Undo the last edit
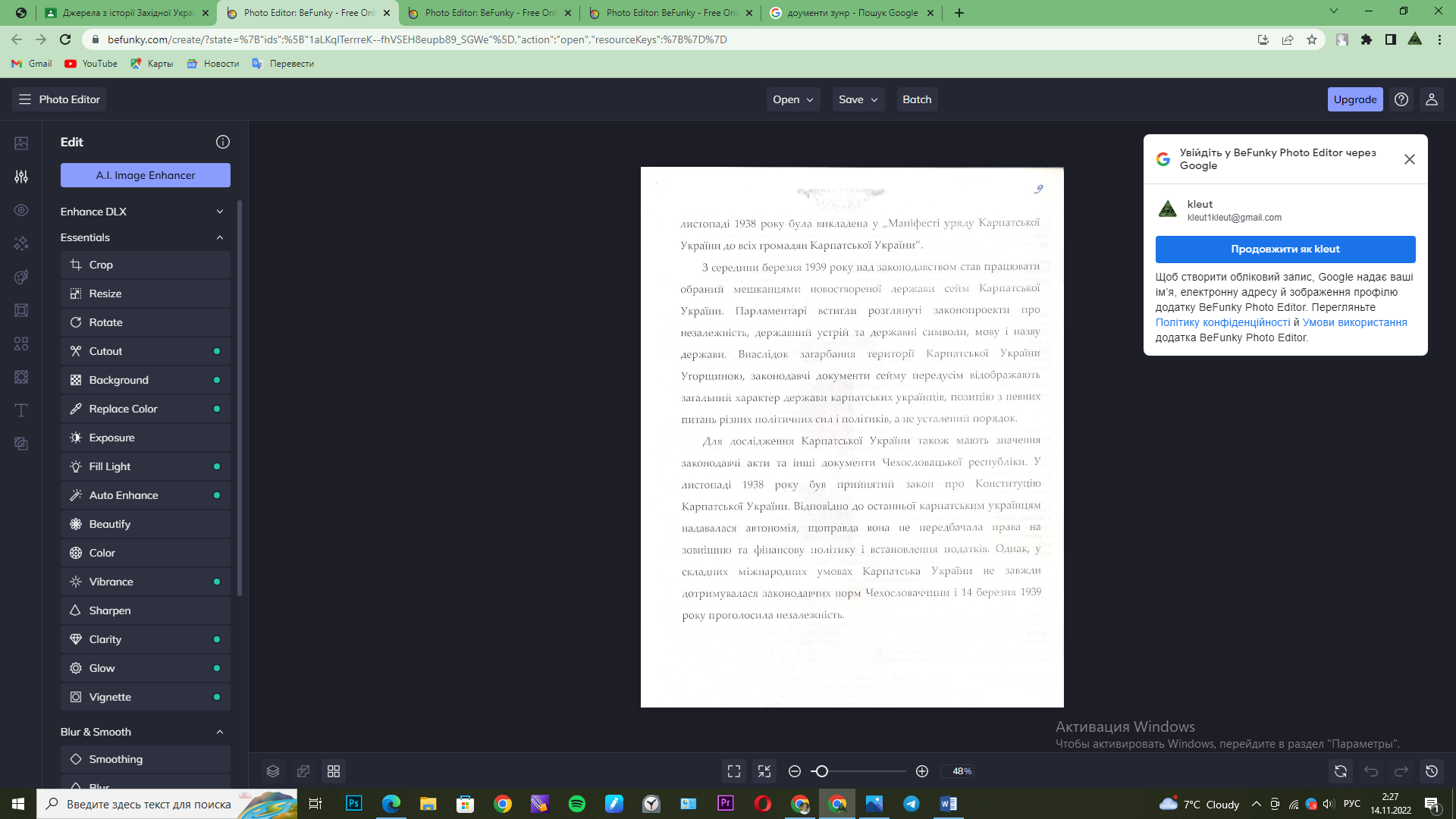 tap(1371, 771)
